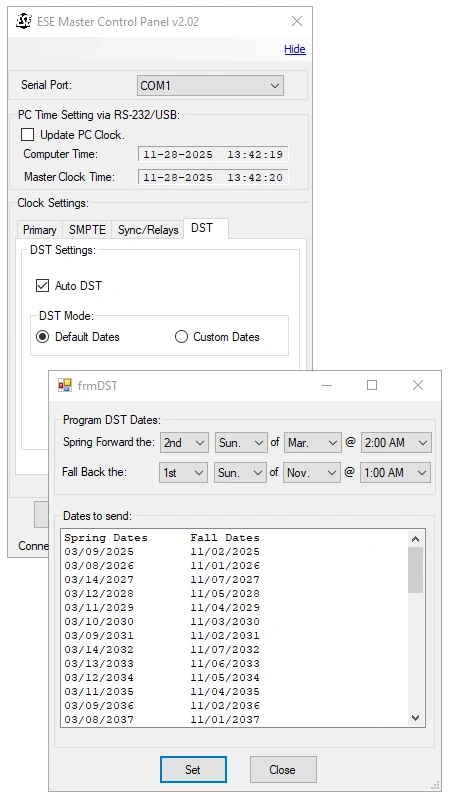Click the spring date 03/09/2025
The height and width of the screenshot is (793, 455).
click(99, 551)
